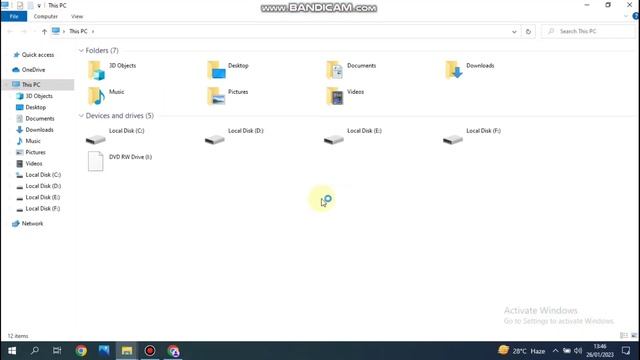The image size is (640, 360).
Task: Open the Help question mark icon
Action: 636,16
